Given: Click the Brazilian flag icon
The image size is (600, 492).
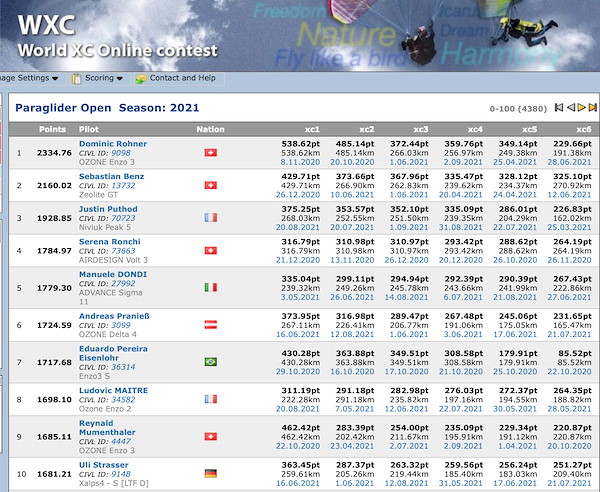Looking at the screenshot, I should coord(210,362).
